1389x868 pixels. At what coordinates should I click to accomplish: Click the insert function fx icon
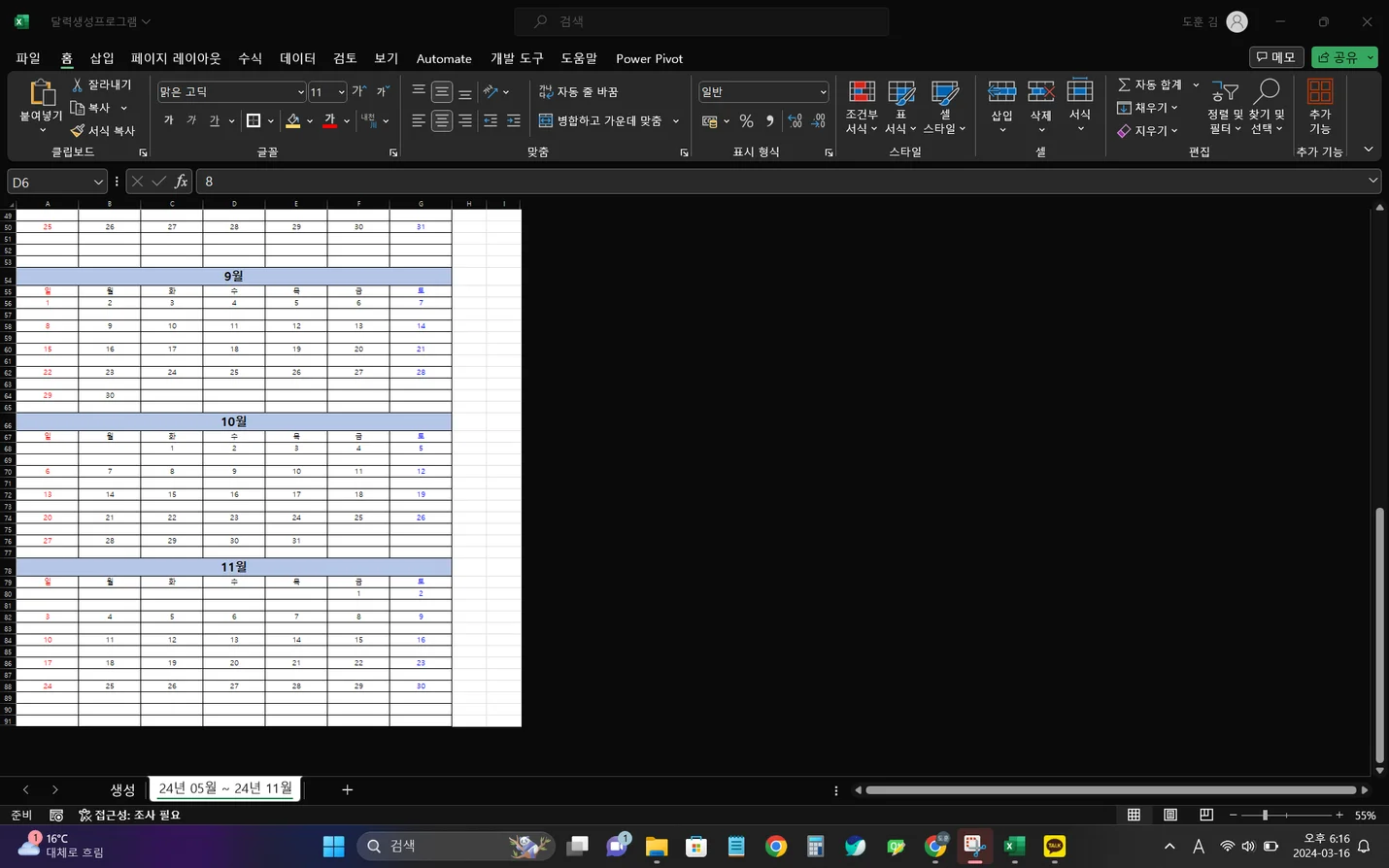[181, 182]
